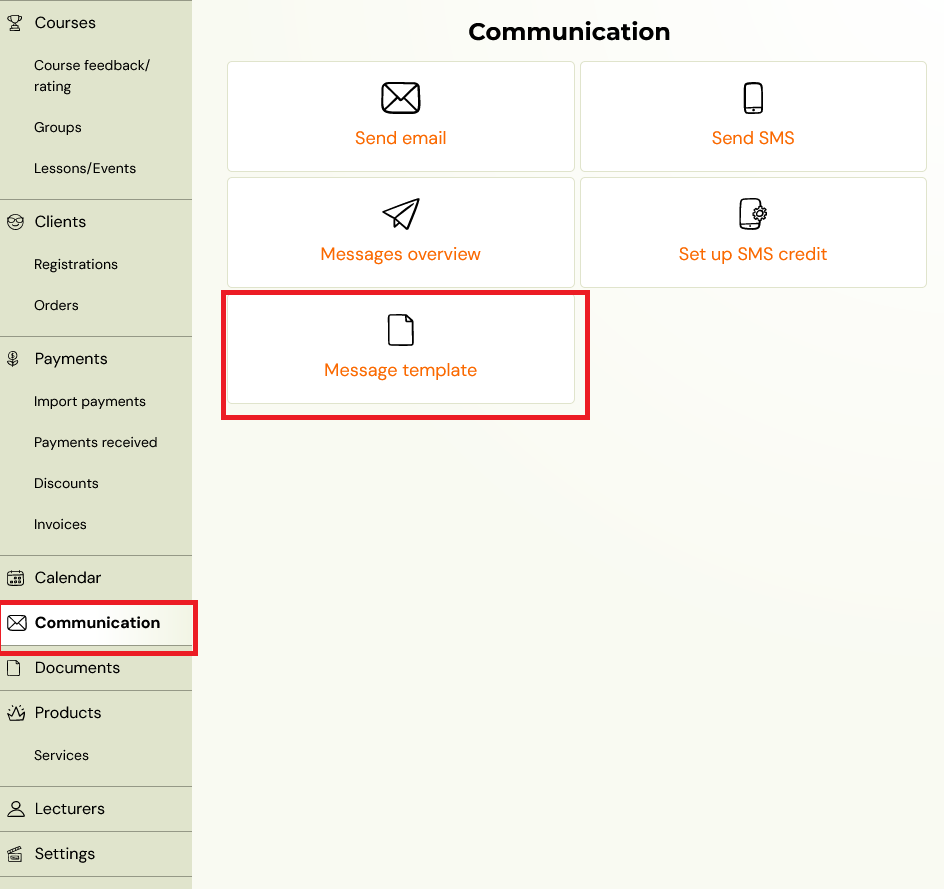
Task: Open Set up SMS credit
Action: click(x=752, y=254)
